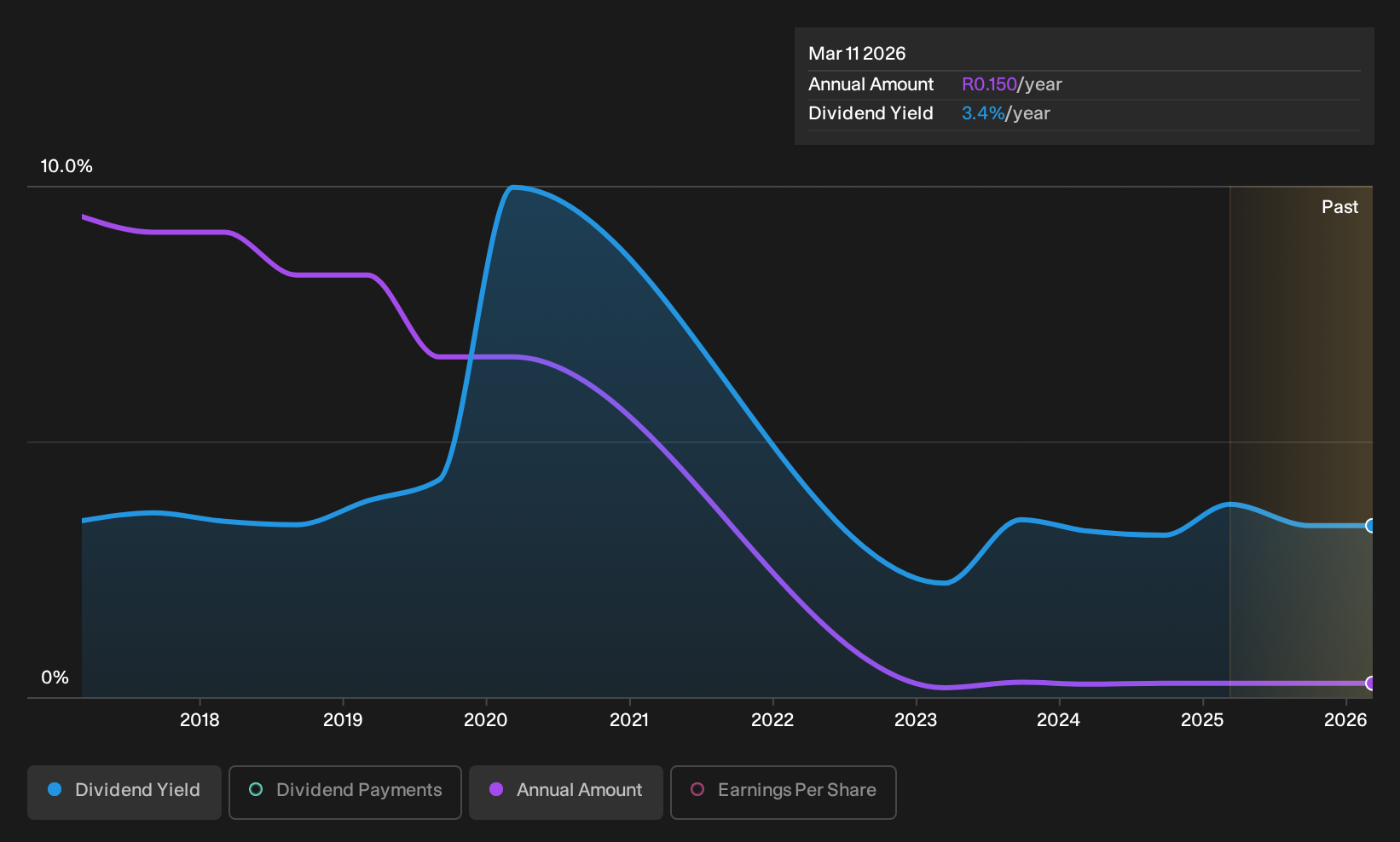This screenshot has width=1400, height=842.
Task: Click the Mar 11 2026 tooltip date
Action: (x=857, y=54)
